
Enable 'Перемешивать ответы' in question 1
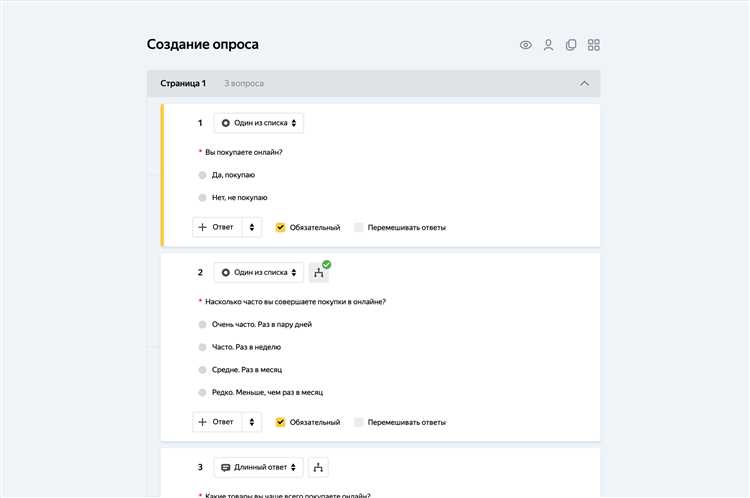359,227
